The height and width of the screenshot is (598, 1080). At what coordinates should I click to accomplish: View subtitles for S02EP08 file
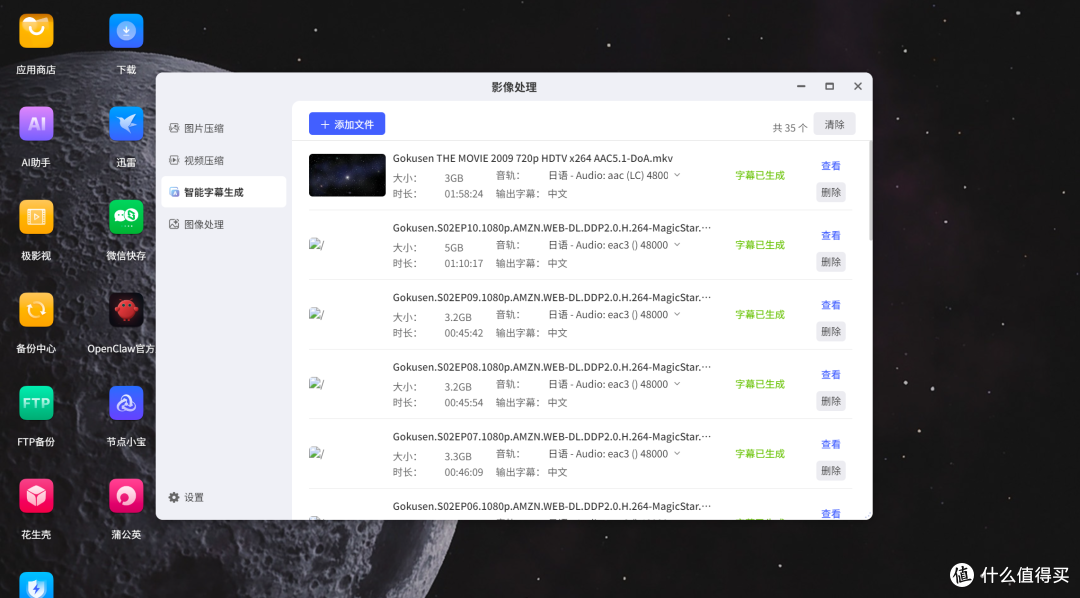point(831,375)
